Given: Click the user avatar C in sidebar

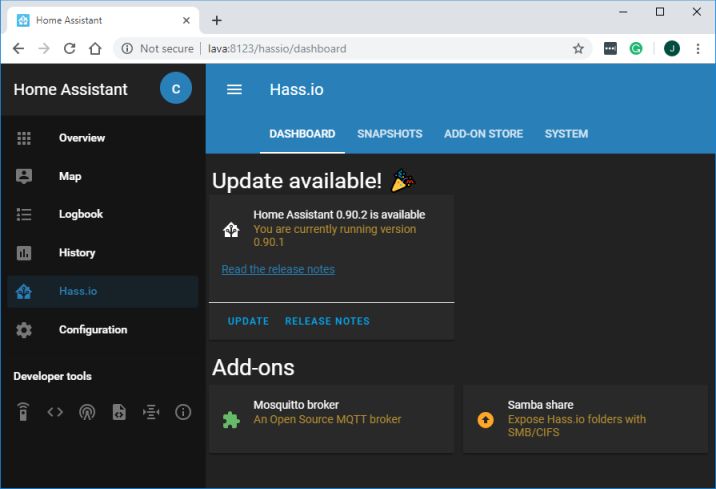Looking at the screenshot, I should pyautogui.click(x=176, y=88).
